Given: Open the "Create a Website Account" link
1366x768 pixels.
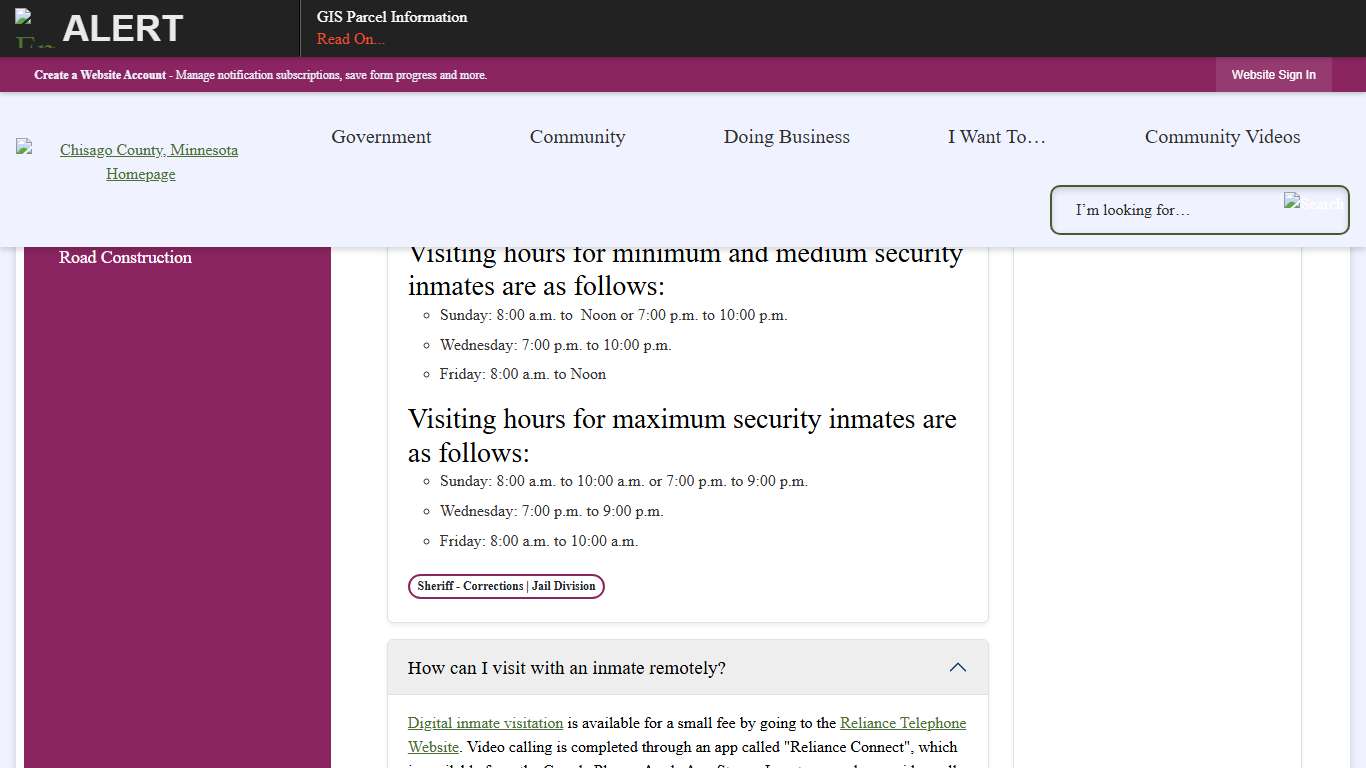Looking at the screenshot, I should tap(100, 75).
